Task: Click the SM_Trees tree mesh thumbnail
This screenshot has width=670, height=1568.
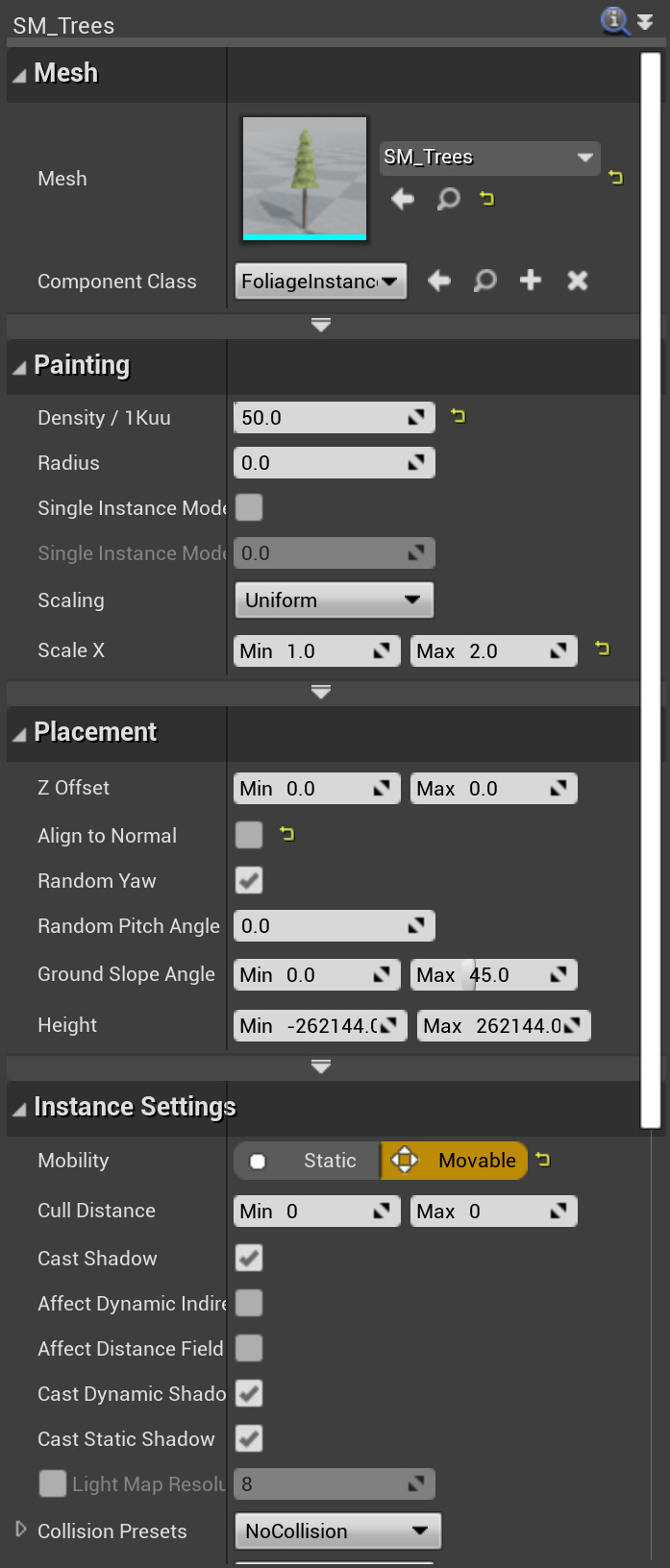Action: click(x=305, y=178)
